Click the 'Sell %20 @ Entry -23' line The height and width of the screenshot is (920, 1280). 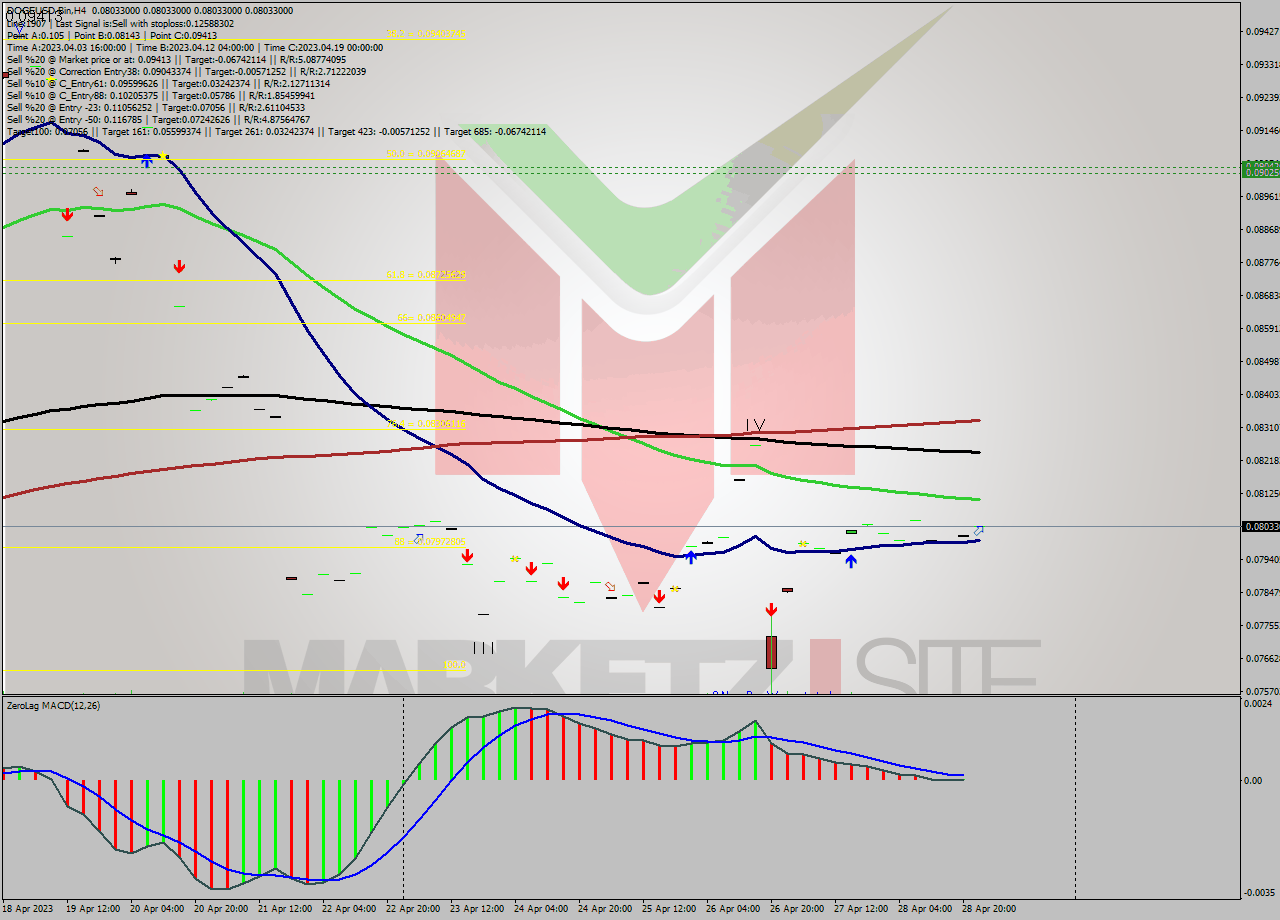coord(156,107)
